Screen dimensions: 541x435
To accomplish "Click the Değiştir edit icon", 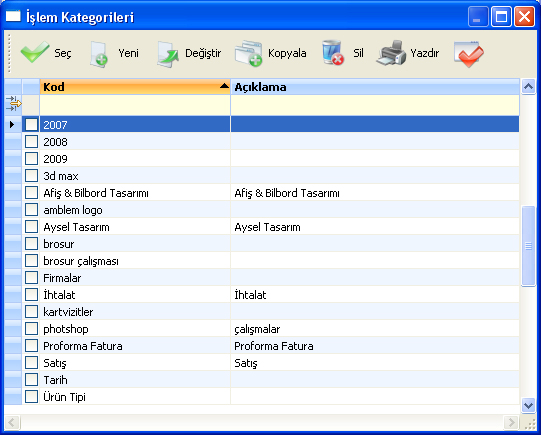I will (x=167, y=54).
